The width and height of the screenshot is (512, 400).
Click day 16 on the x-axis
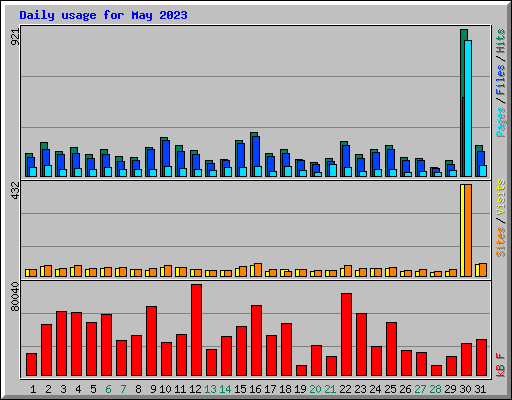[x=255, y=389]
